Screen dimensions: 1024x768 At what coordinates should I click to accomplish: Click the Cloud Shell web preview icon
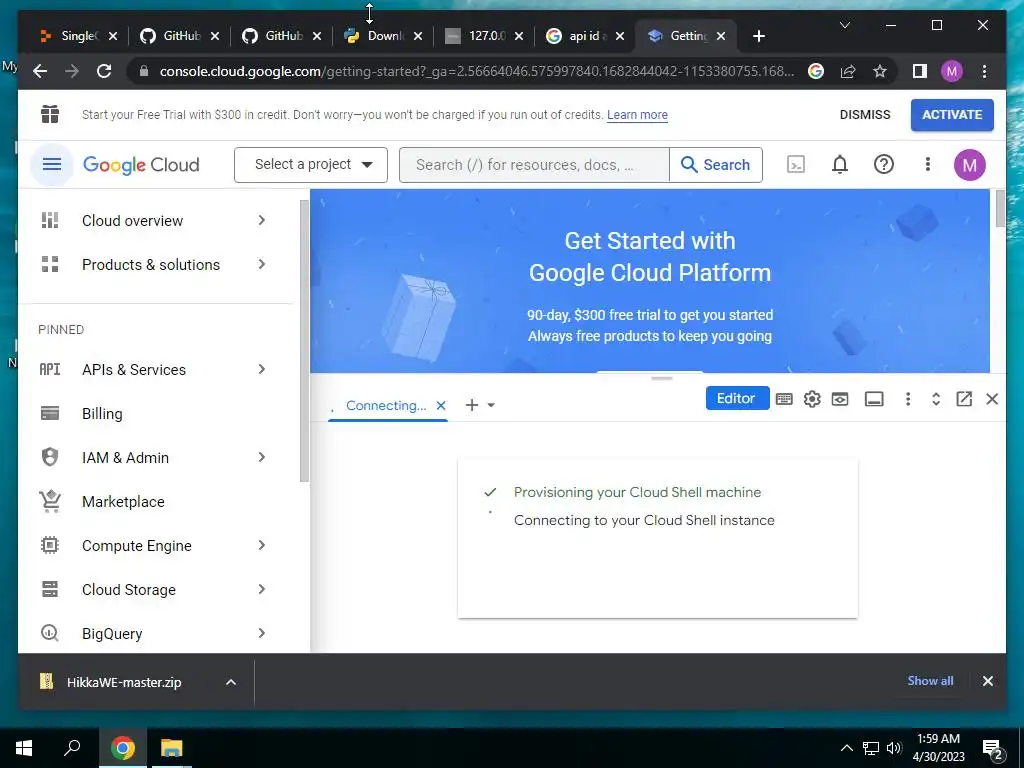click(840, 399)
